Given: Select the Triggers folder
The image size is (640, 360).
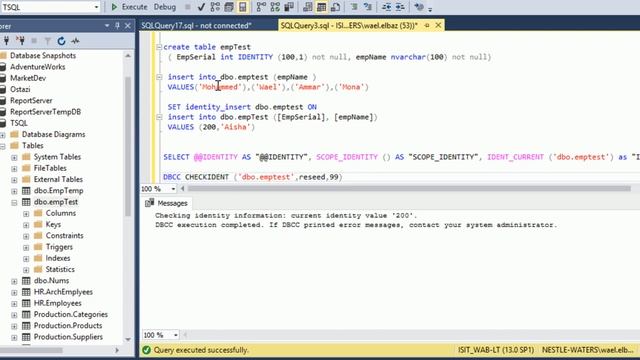Looking at the screenshot, I should click(x=59, y=247).
